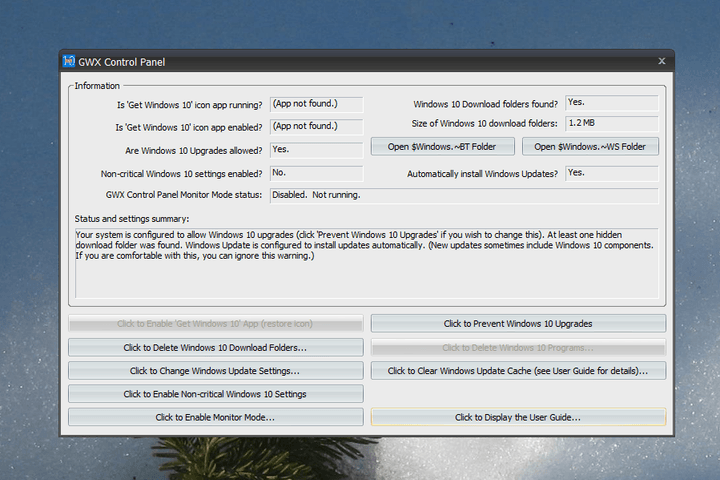Click the 'Status and settings summary:' label
Screen dimensions: 720x480
click(132, 219)
